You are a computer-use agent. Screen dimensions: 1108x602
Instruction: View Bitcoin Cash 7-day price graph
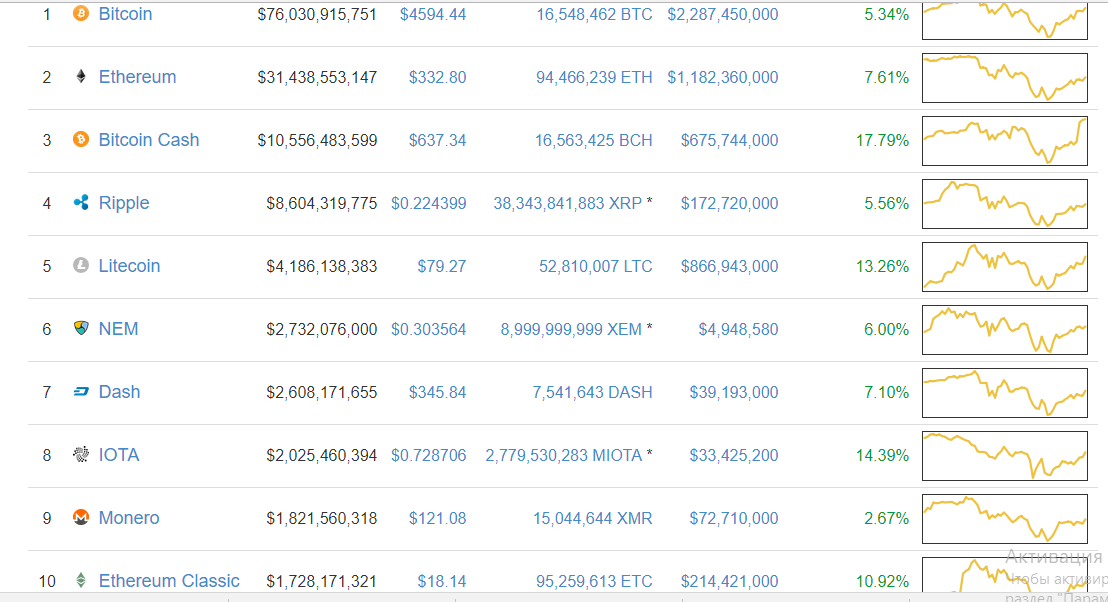pos(1004,141)
